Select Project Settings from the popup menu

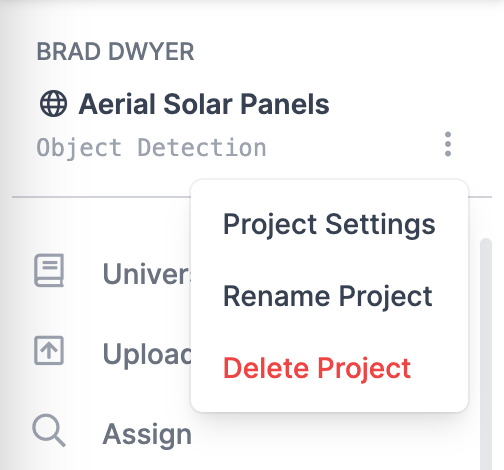[329, 224]
